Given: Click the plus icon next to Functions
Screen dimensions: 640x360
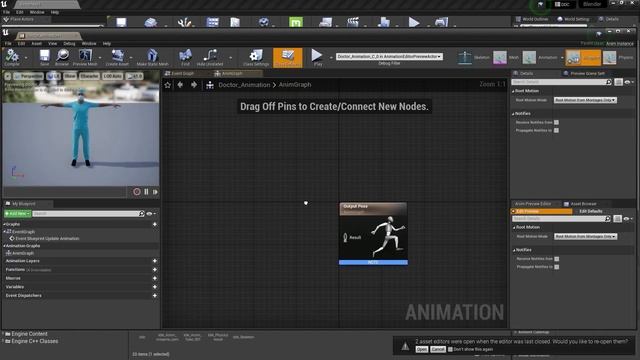Looking at the screenshot, I should (x=155, y=270).
